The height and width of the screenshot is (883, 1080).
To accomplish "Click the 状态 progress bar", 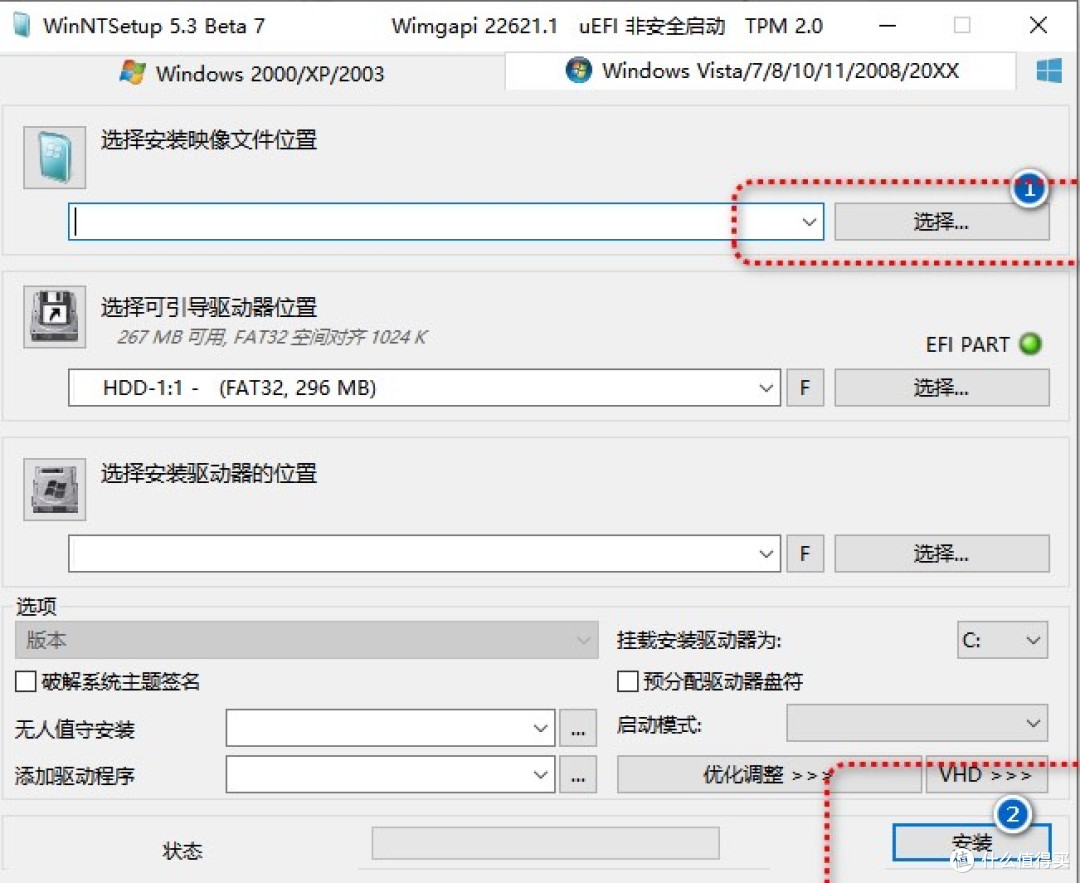I will point(546,843).
